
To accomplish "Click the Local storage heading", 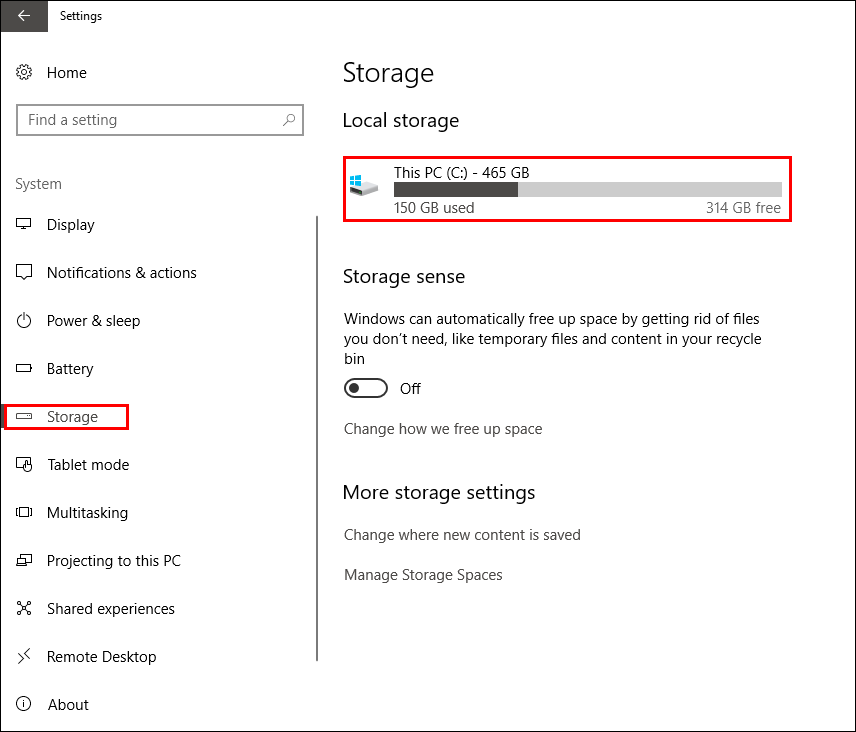I will coord(401,121).
